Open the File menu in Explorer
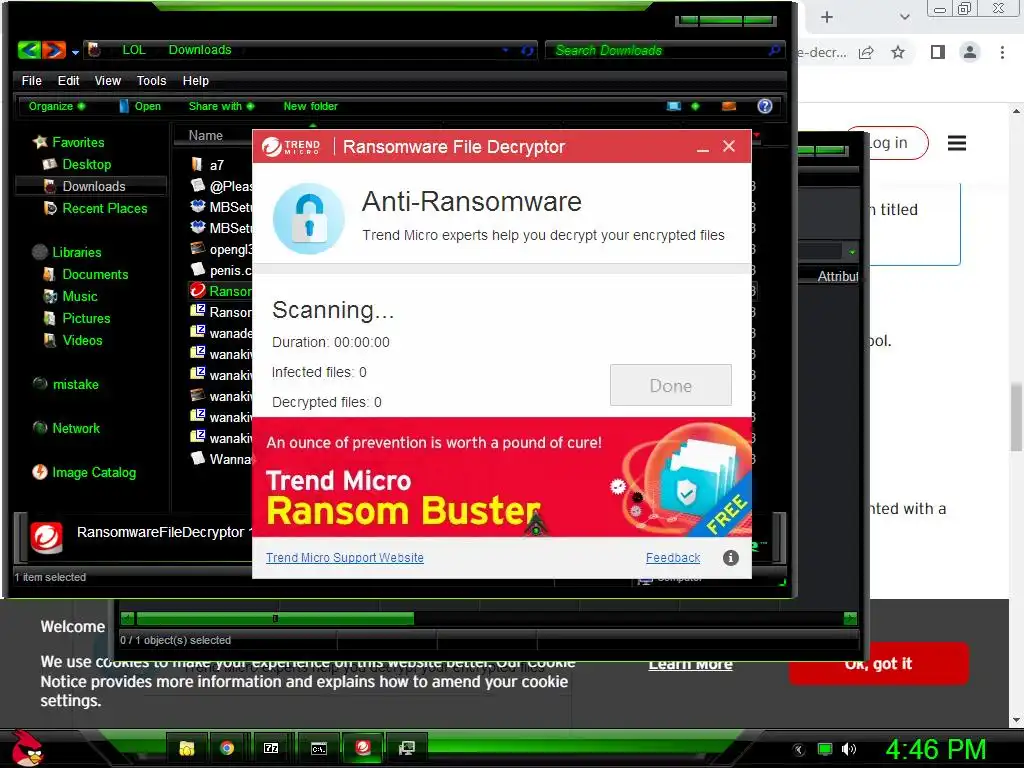This screenshot has height=768, width=1024. pos(31,80)
